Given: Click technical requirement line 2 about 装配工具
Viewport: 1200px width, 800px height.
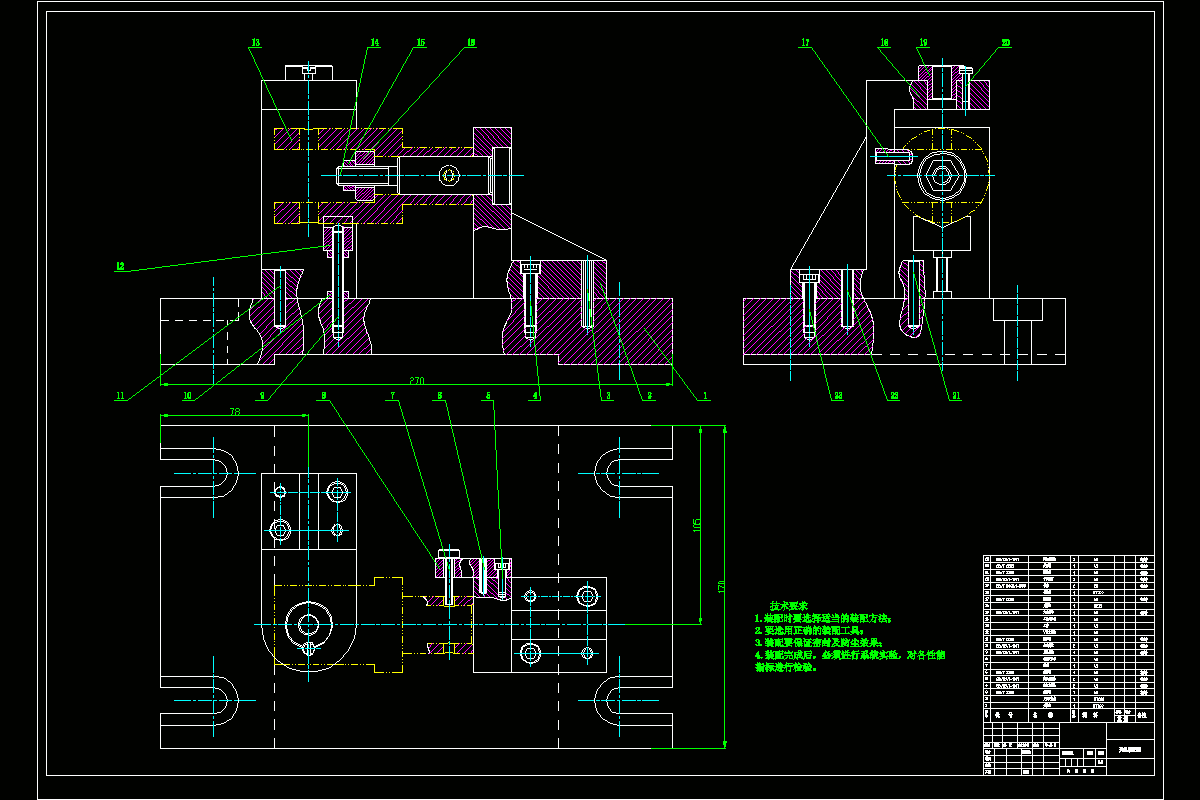Looking at the screenshot, I should coord(809,631).
